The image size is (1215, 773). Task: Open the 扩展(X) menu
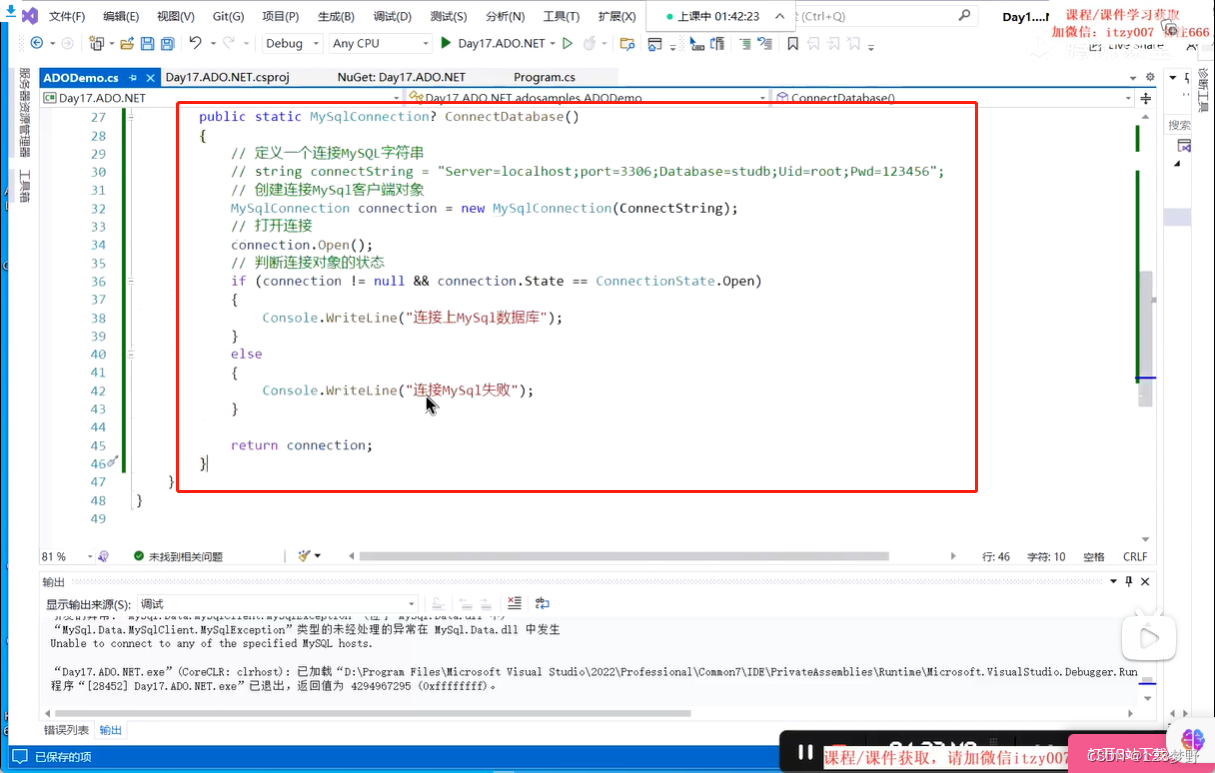[x=617, y=16]
